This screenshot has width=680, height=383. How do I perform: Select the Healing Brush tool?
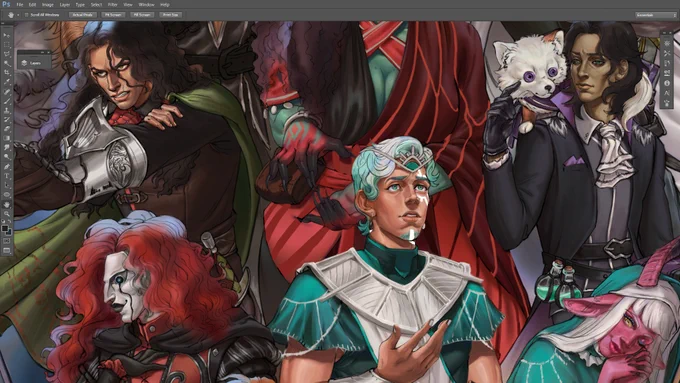point(7,91)
